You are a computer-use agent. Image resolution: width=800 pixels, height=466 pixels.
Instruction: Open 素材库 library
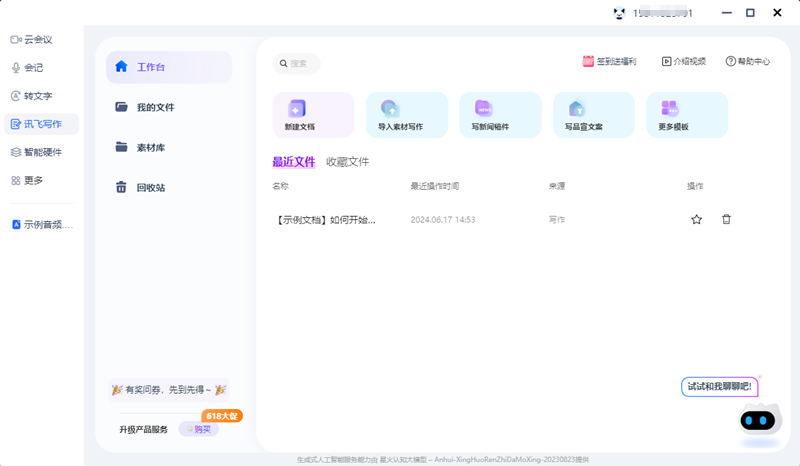pyautogui.click(x=140, y=148)
